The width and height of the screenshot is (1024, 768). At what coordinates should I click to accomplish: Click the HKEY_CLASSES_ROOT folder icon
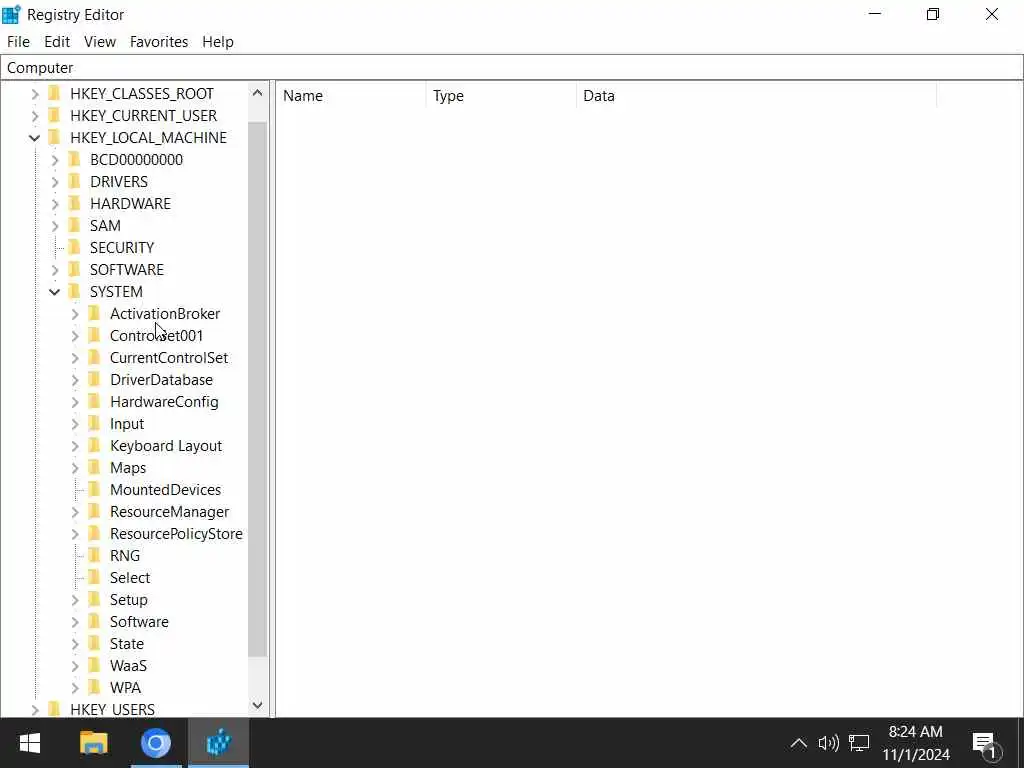pos(55,93)
